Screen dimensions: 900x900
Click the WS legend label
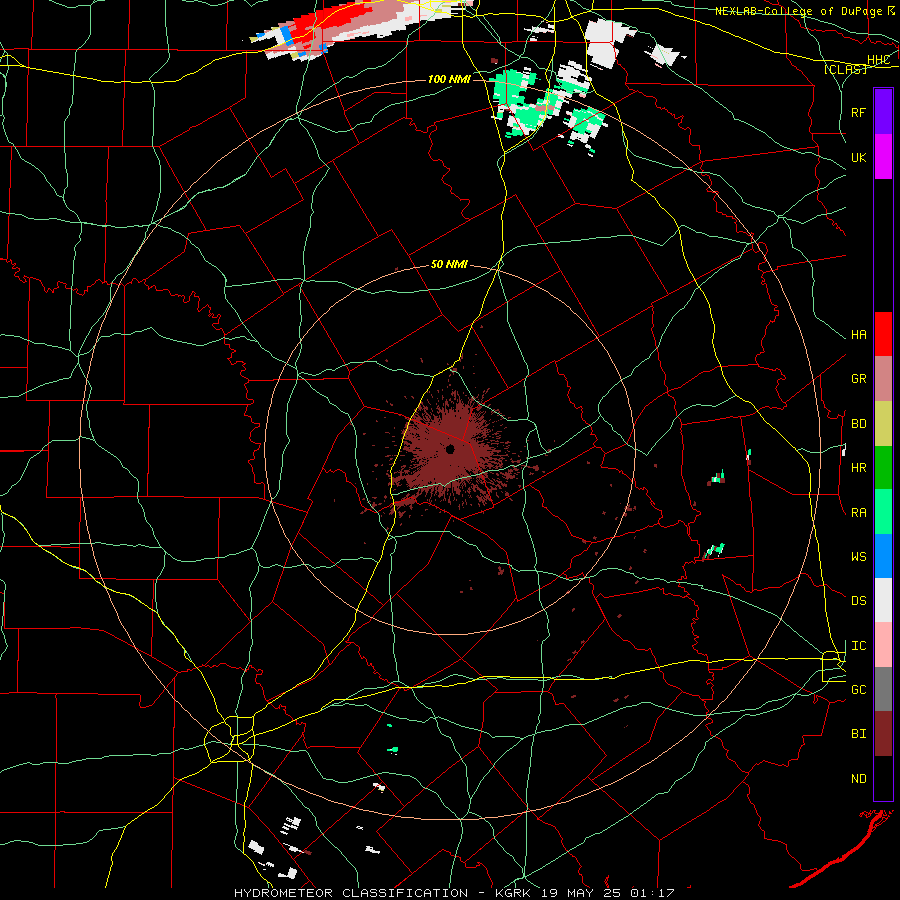[859, 557]
